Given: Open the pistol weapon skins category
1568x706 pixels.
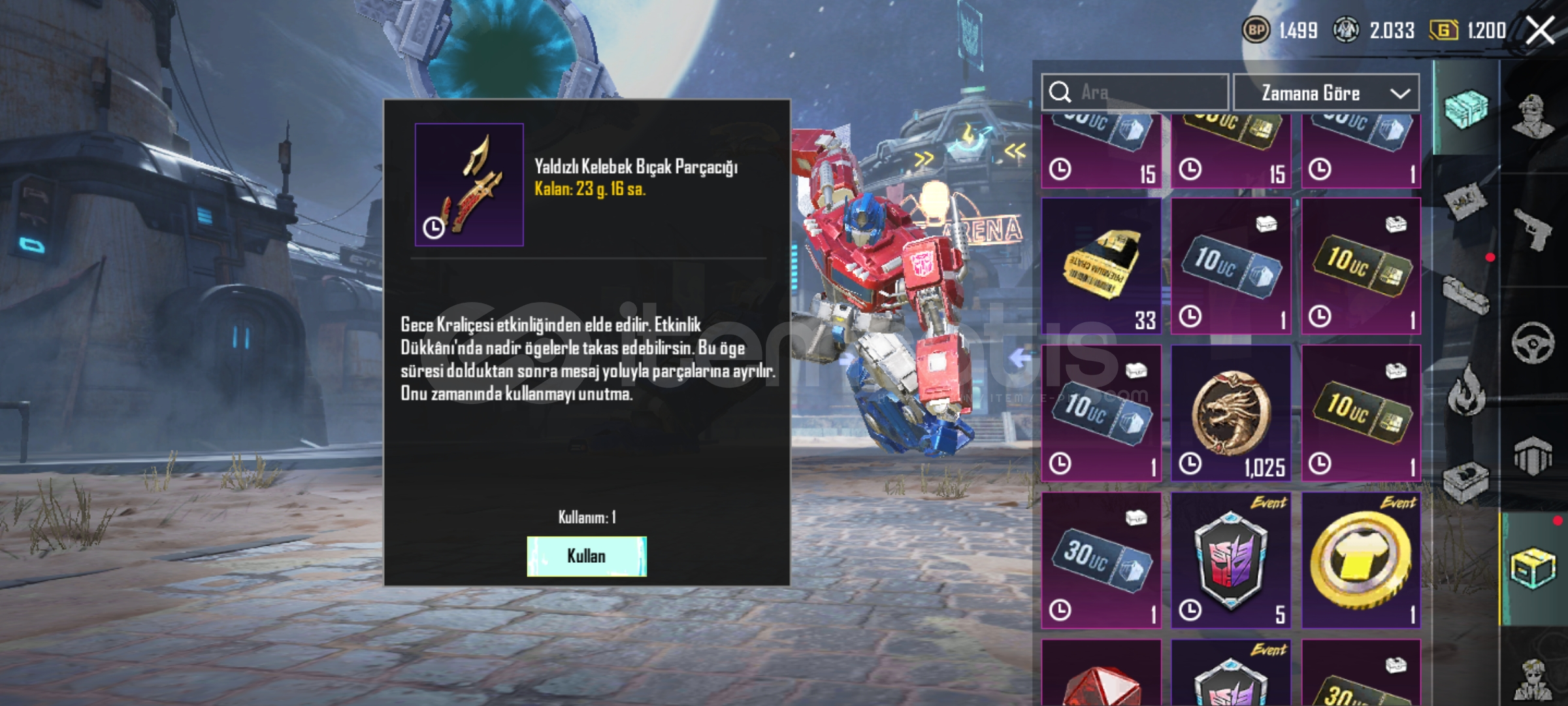Looking at the screenshot, I should 1533,229.
